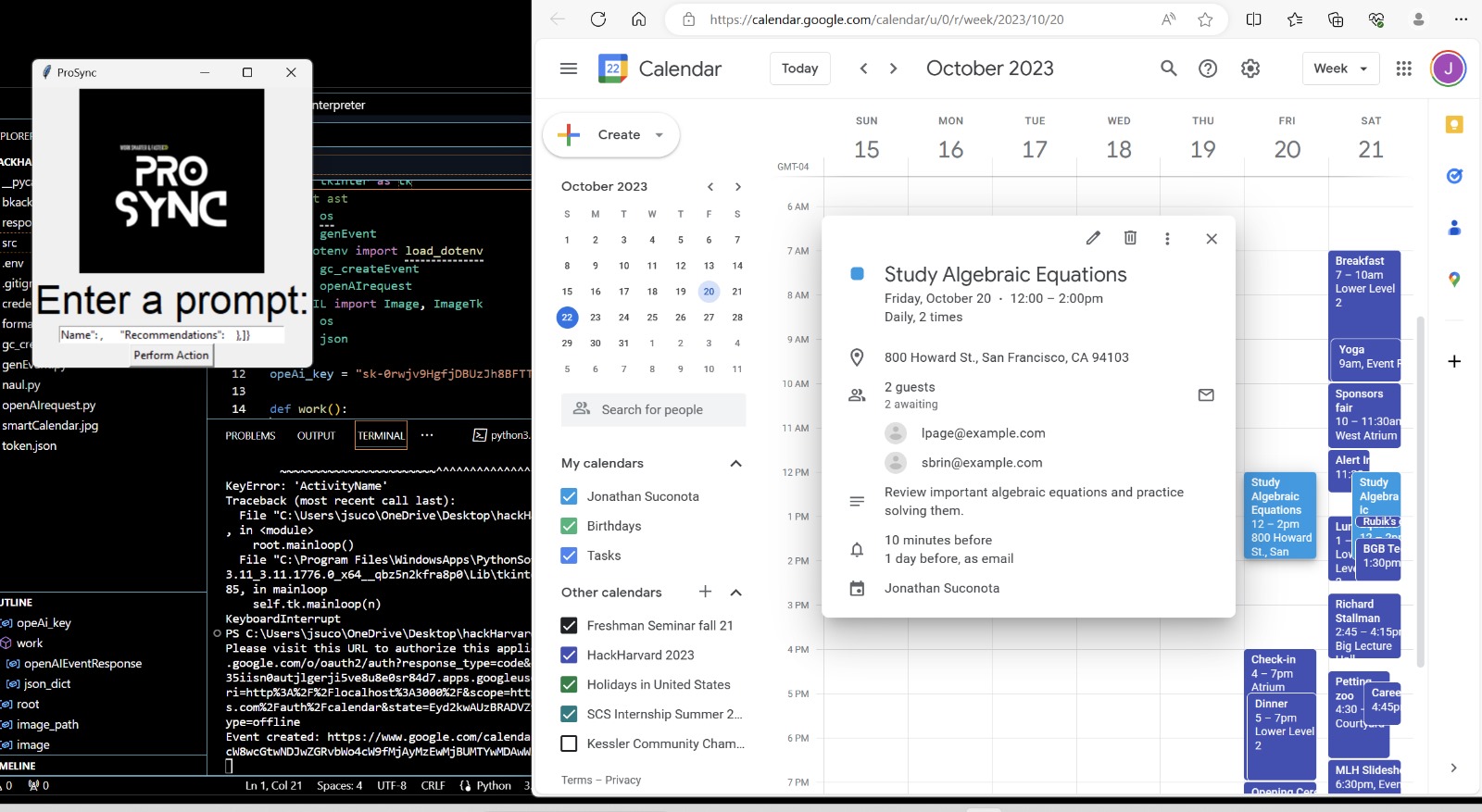Search the calendar with magnifier icon

(x=1169, y=69)
